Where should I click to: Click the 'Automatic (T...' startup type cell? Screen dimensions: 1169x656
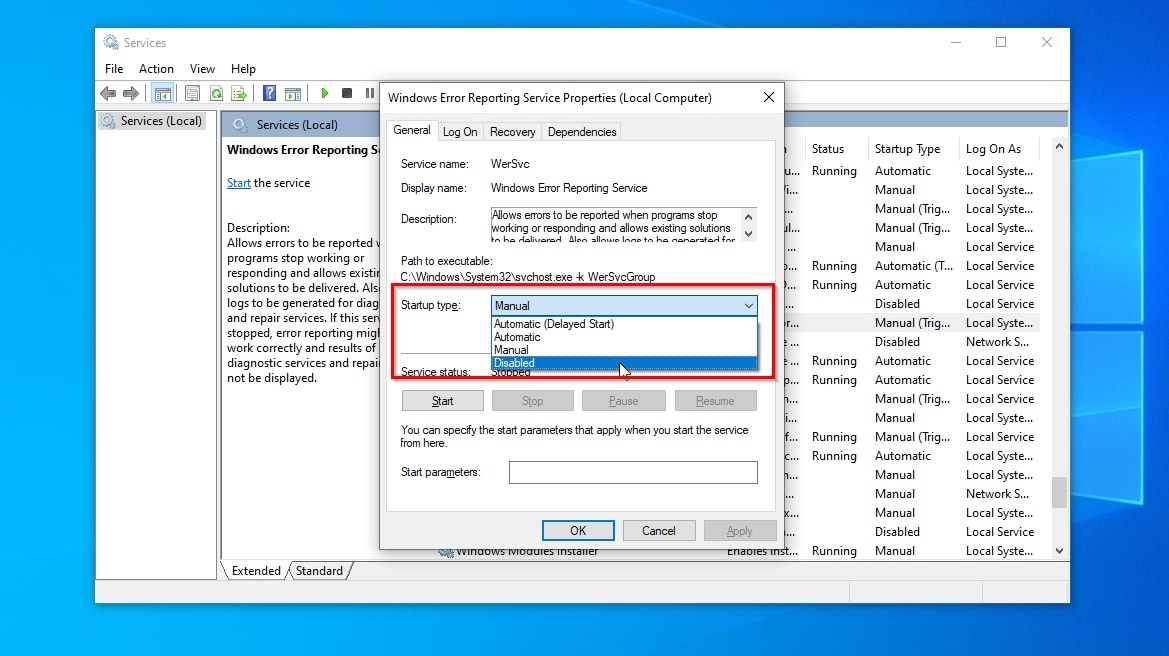coord(913,266)
